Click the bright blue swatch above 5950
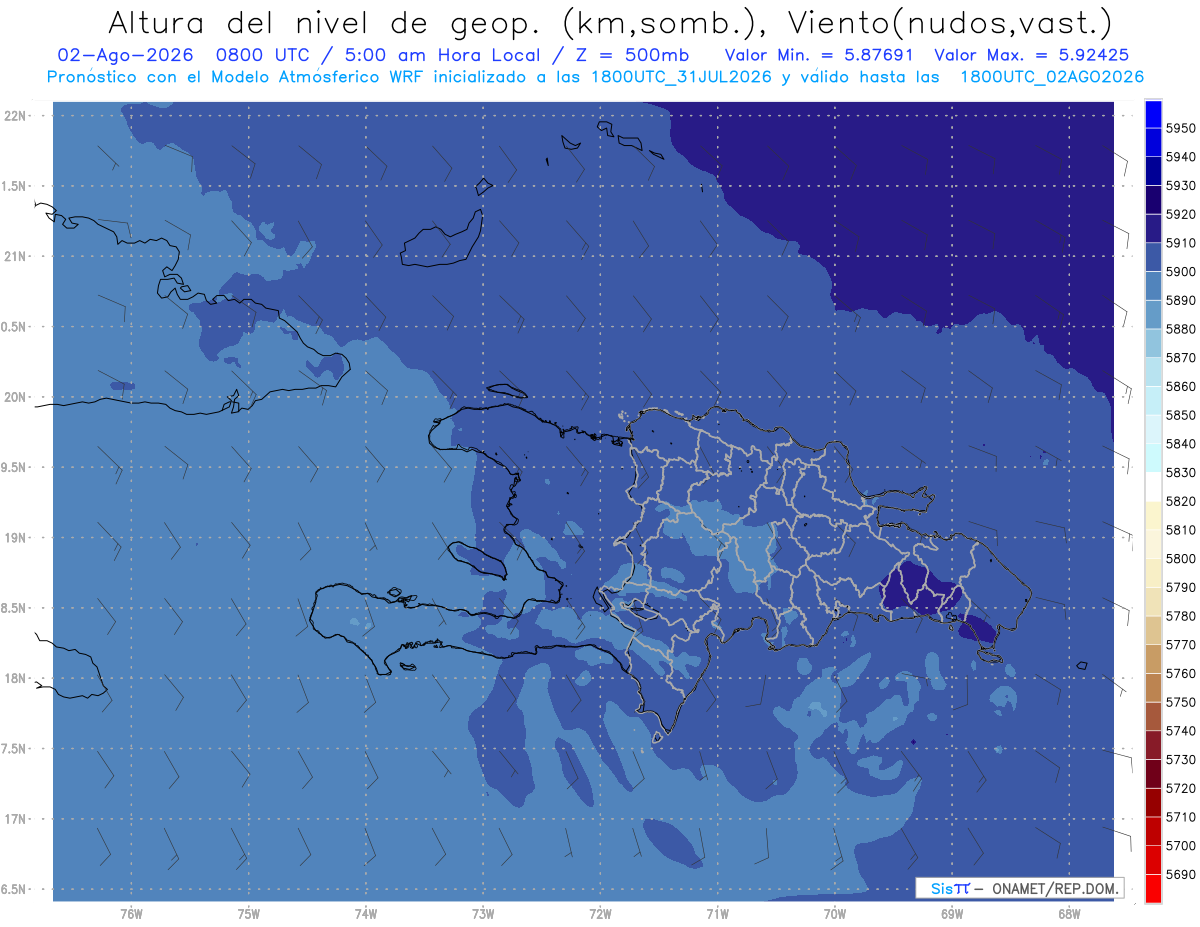The height and width of the screenshot is (927, 1200). tap(1153, 115)
